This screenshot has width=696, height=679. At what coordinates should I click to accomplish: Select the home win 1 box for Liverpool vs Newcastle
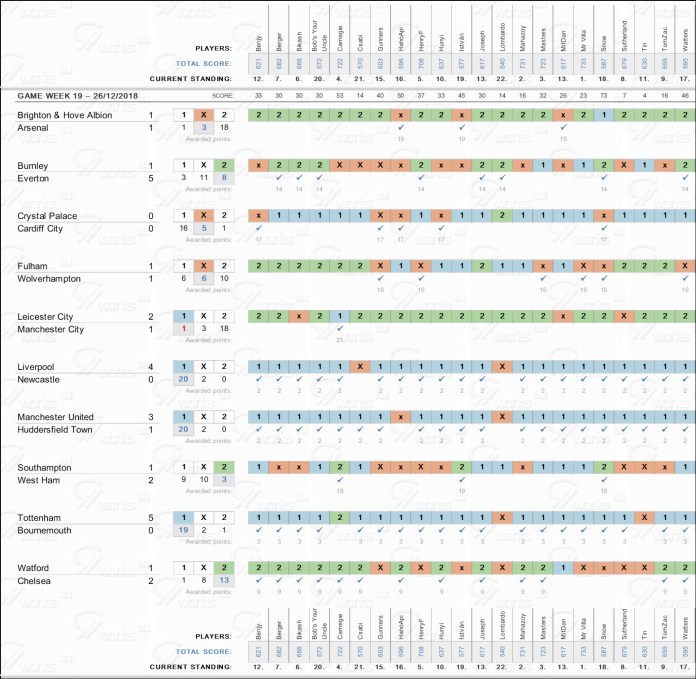[x=182, y=367]
